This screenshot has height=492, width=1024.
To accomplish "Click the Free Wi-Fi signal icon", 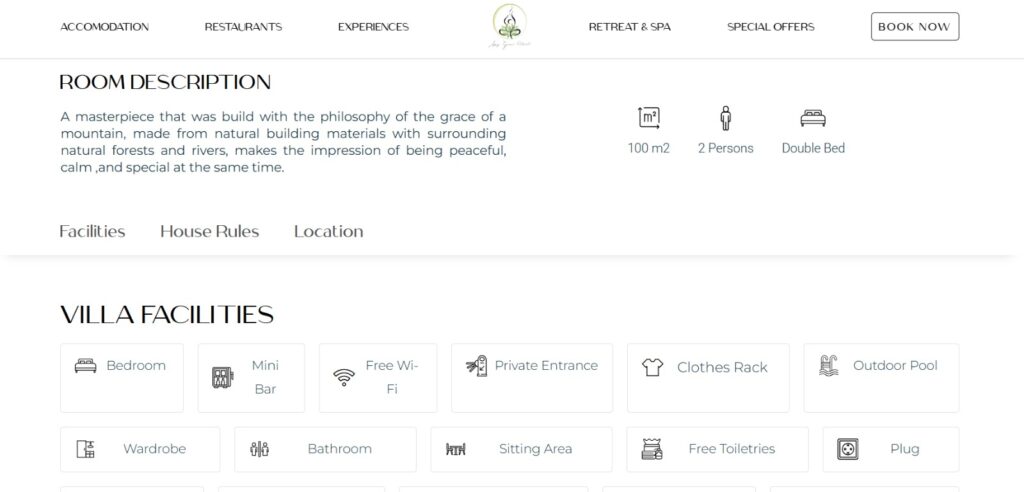I will coord(344,377).
